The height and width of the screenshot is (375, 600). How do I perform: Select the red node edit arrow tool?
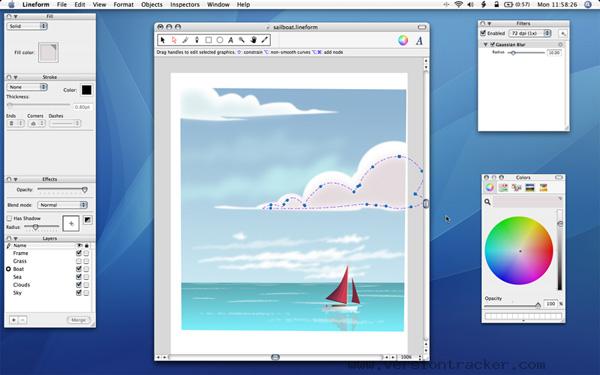tap(174, 40)
